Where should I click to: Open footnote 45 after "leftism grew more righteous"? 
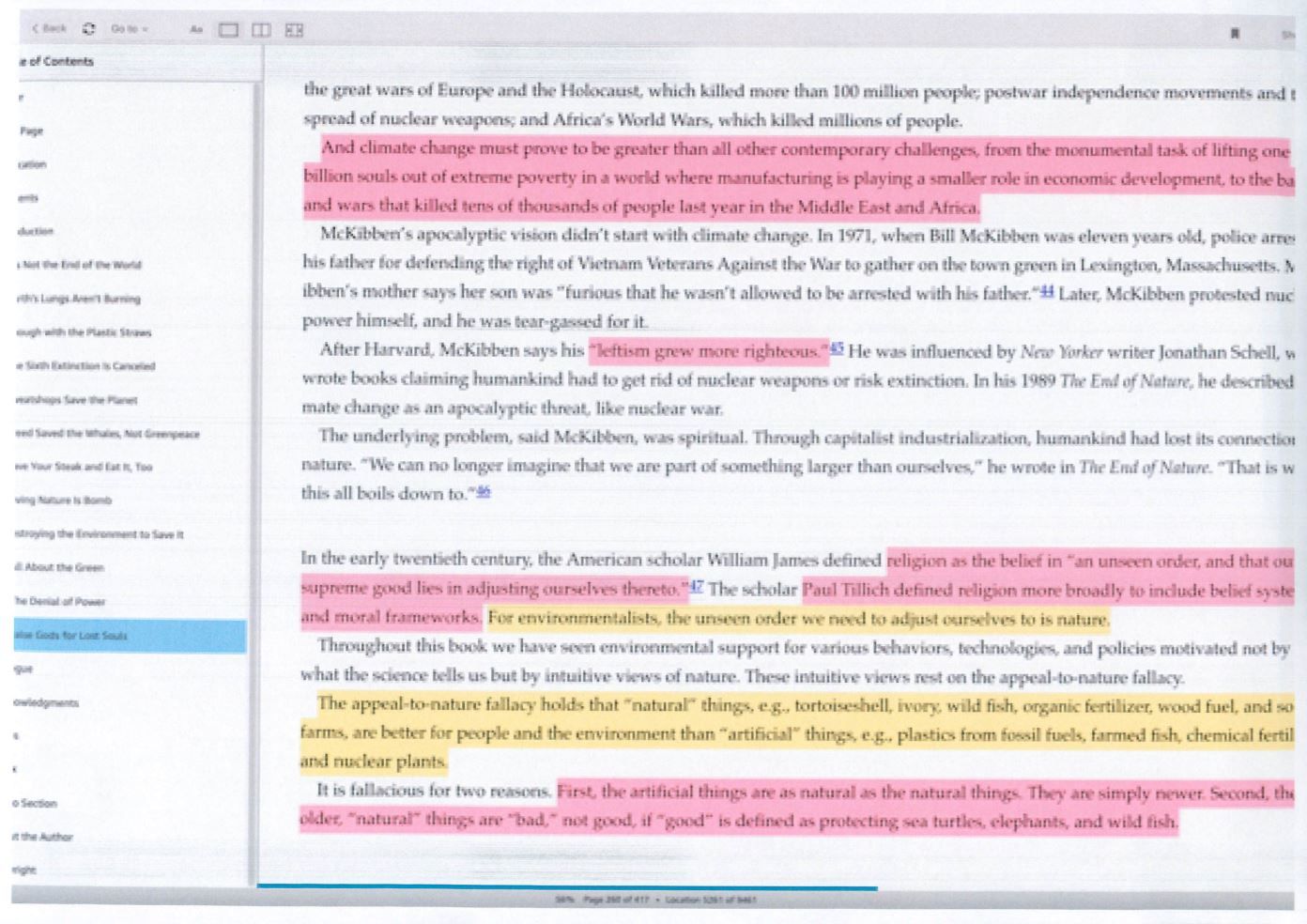coord(838,349)
